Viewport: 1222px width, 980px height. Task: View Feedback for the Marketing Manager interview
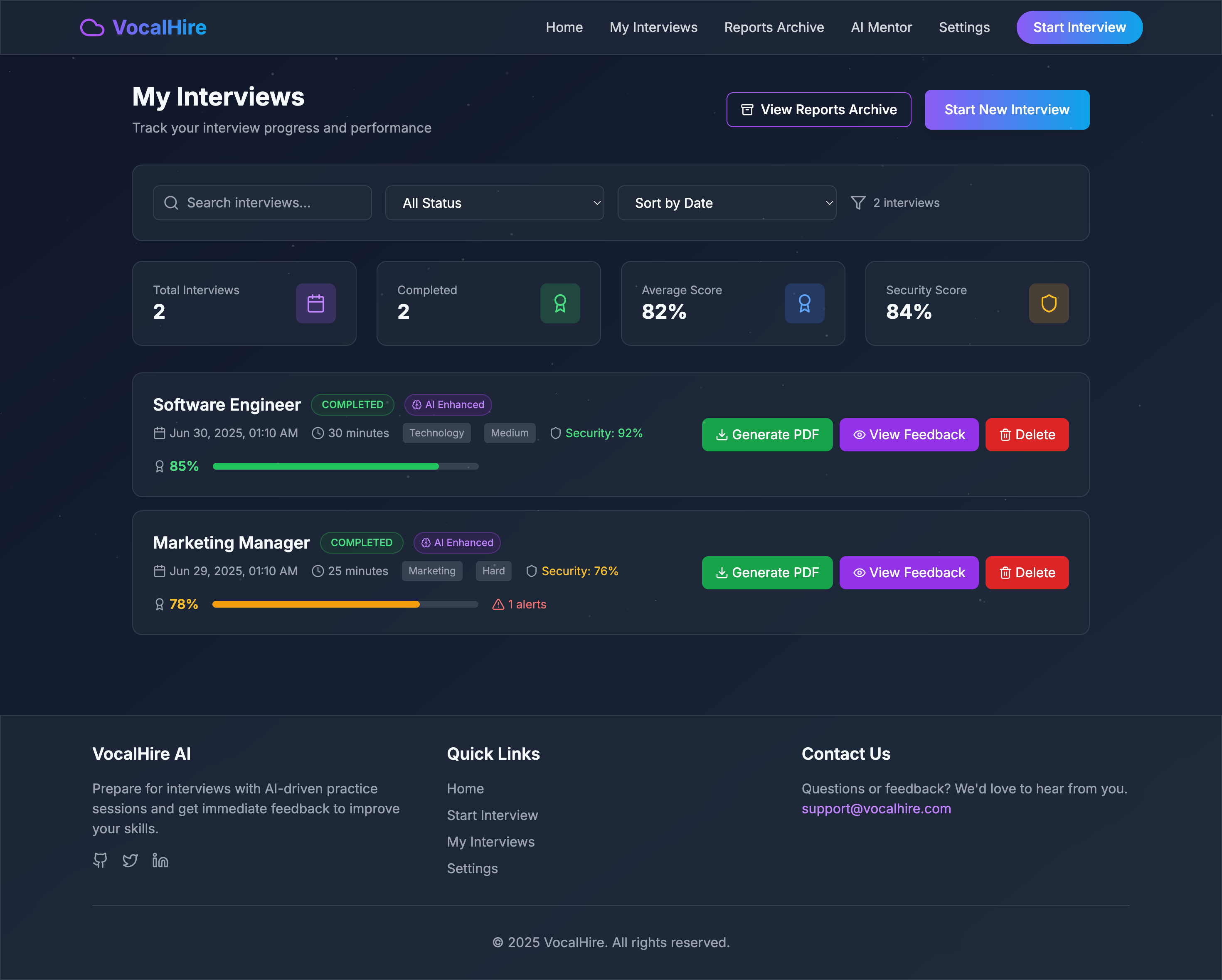point(909,572)
